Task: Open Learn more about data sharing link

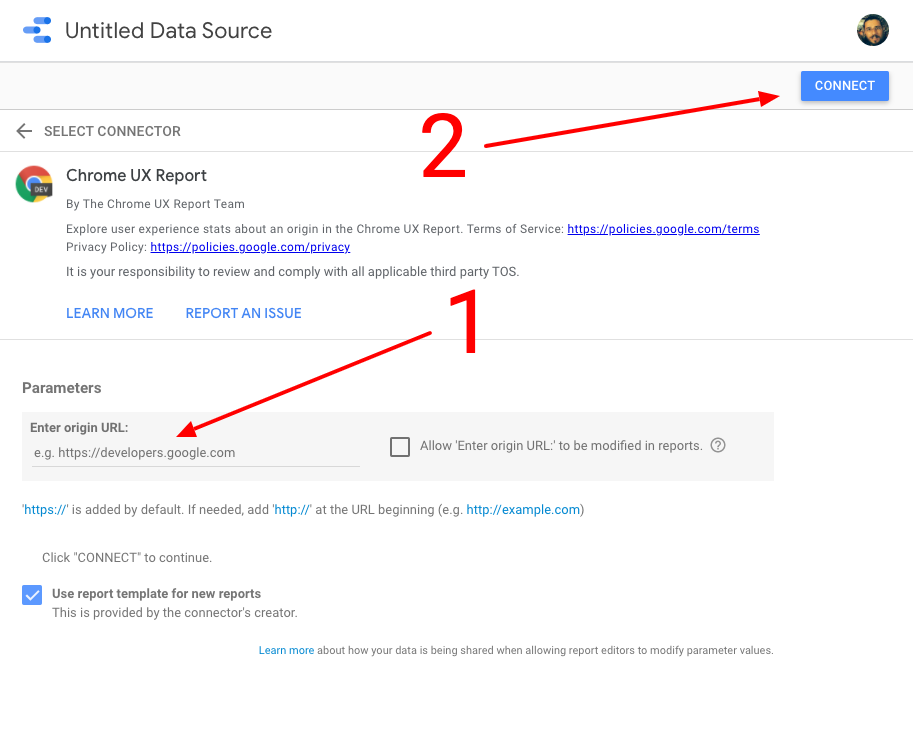Action: coord(286,650)
